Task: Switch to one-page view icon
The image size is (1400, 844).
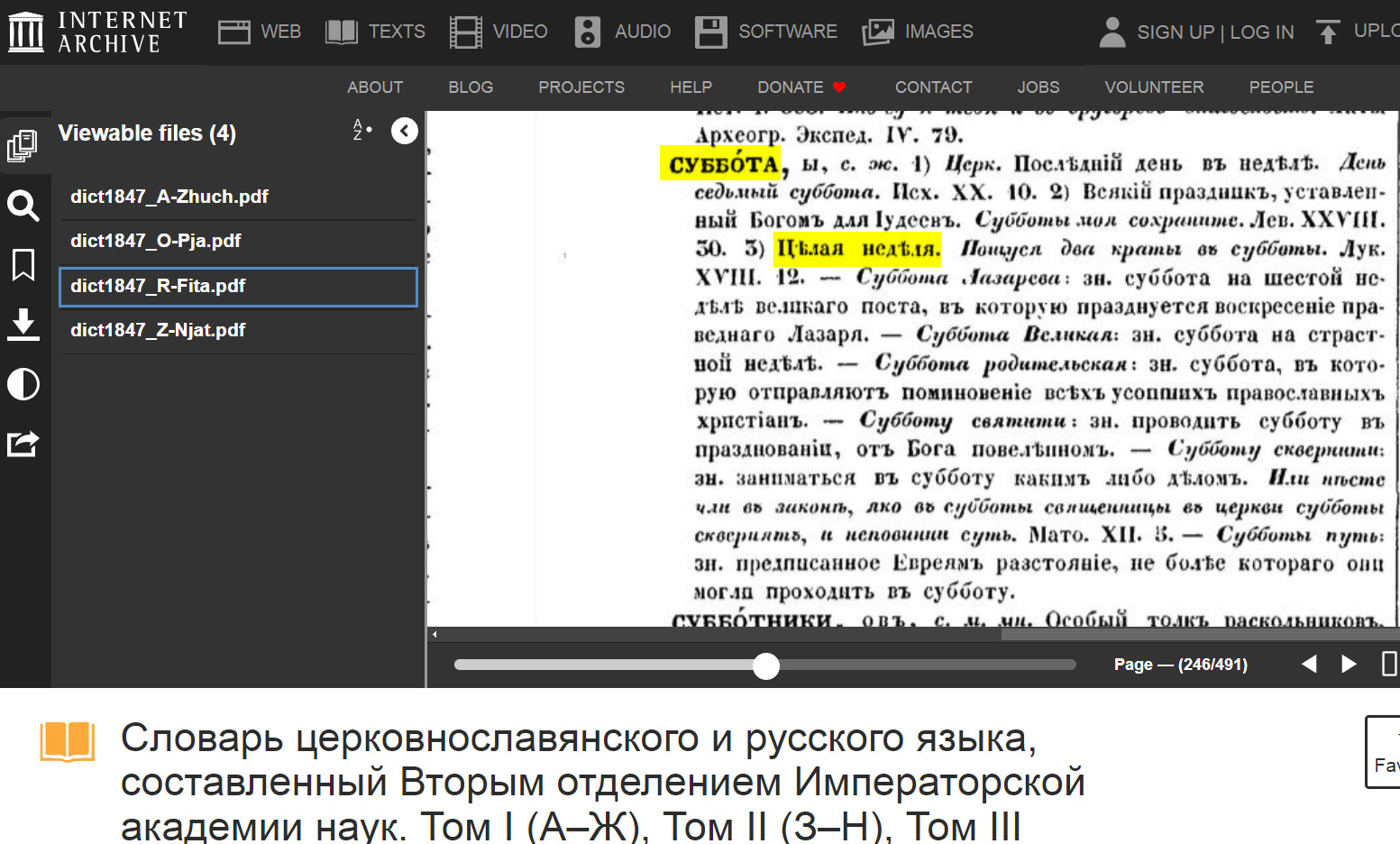Action: pos(1390,665)
